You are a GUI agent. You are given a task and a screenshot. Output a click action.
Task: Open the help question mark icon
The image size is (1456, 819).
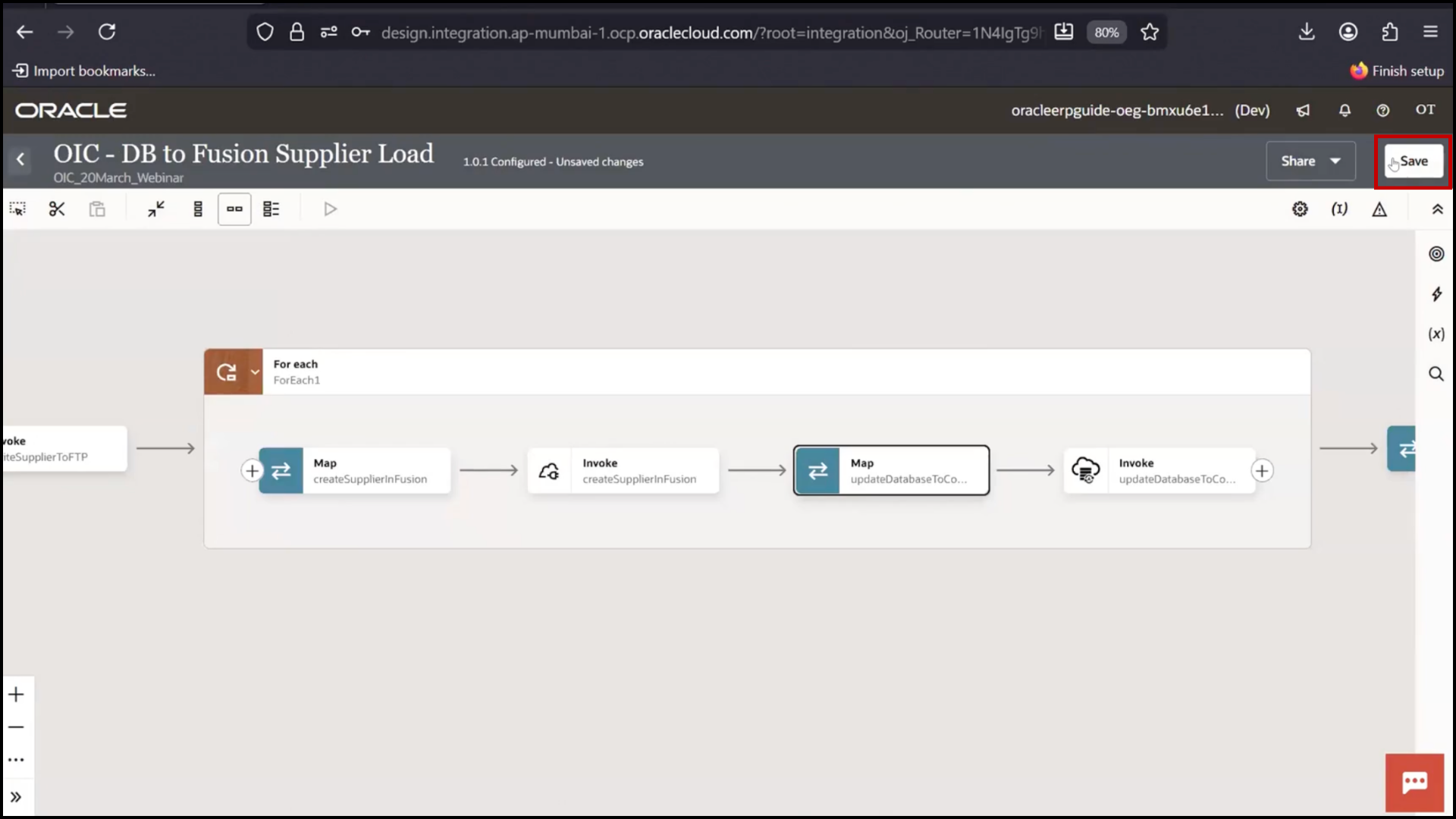[x=1383, y=110]
